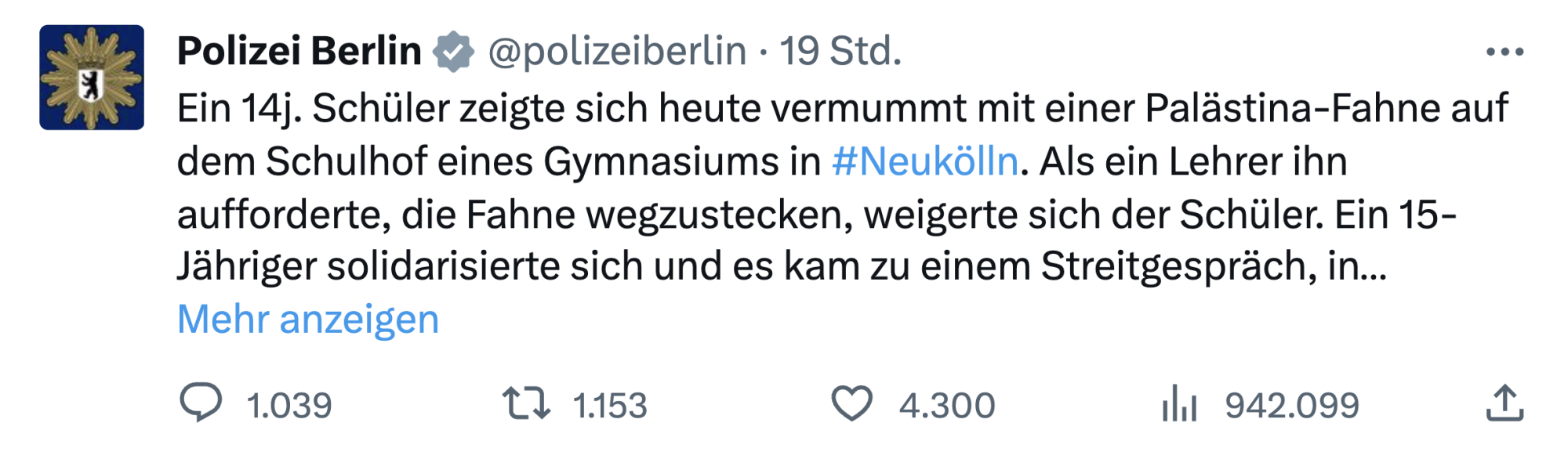Click the view count 942.099

click(x=1292, y=406)
